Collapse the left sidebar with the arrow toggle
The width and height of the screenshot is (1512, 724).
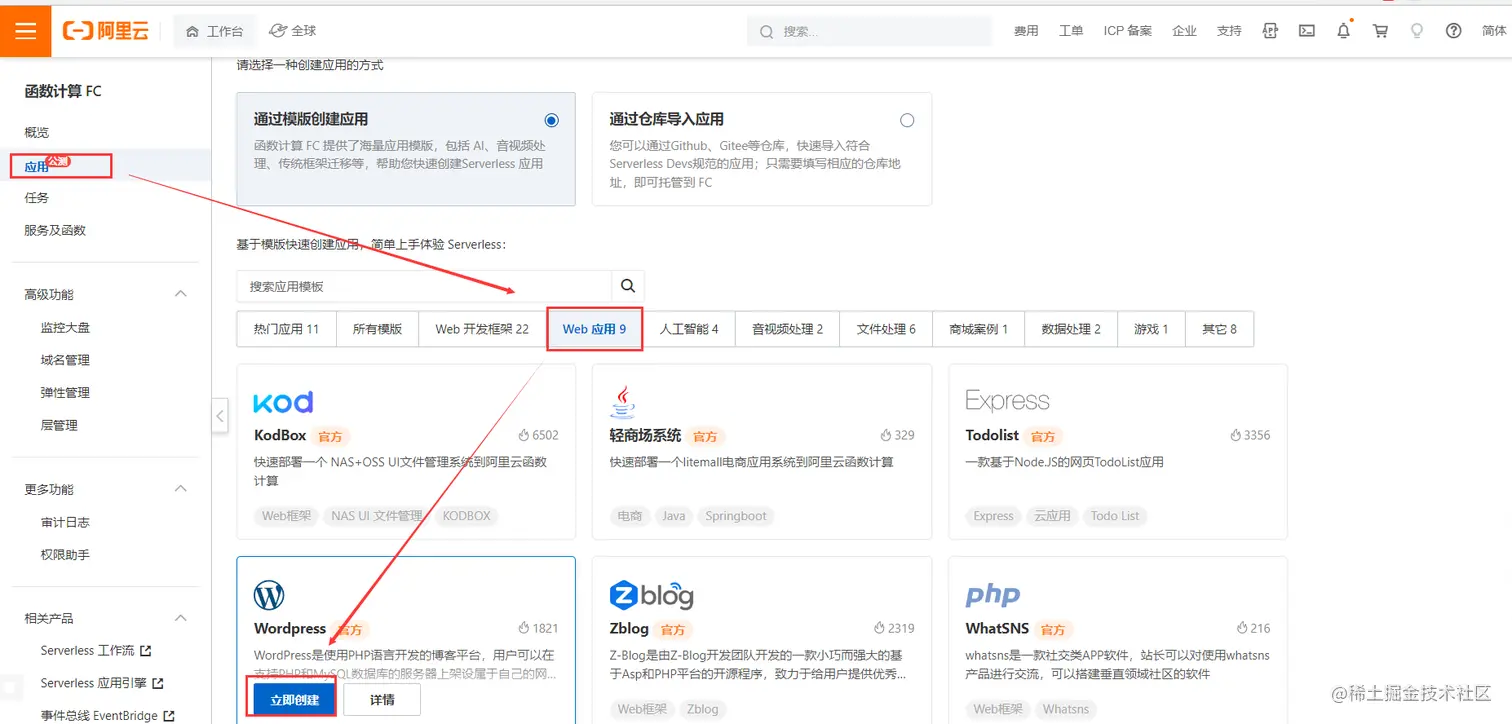click(x=219, y=415)
